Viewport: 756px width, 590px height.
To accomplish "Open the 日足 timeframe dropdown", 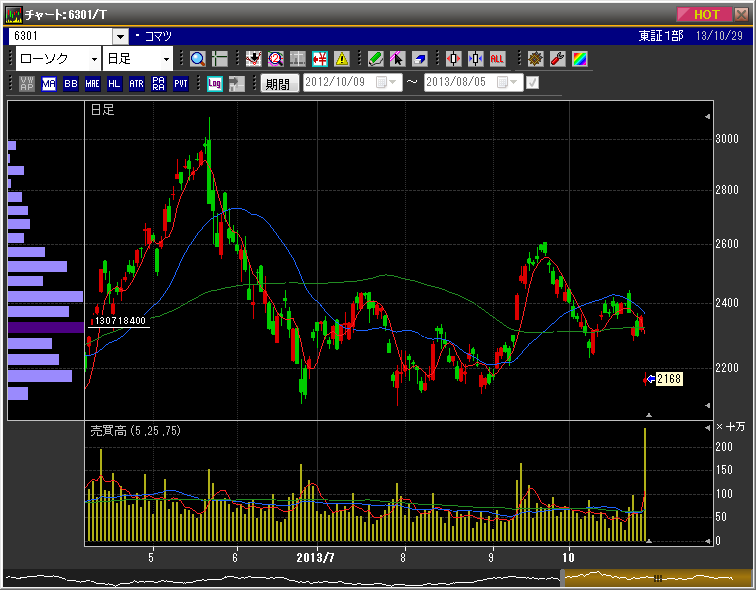I will click(166, 59).
